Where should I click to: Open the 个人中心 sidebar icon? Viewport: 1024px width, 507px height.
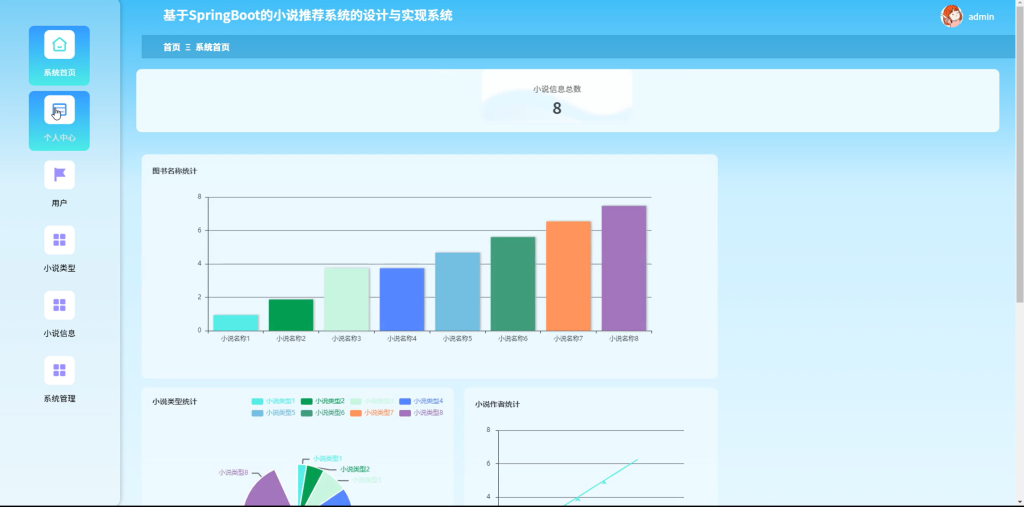click(59, 110)
